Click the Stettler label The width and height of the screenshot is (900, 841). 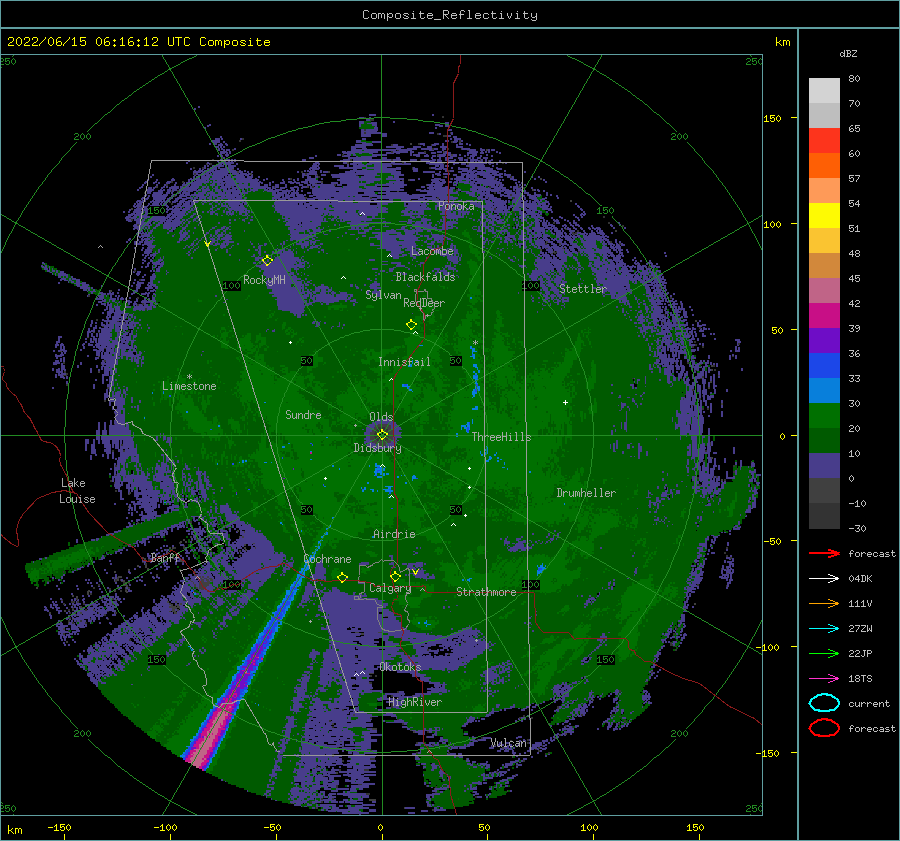coord(583,289)
